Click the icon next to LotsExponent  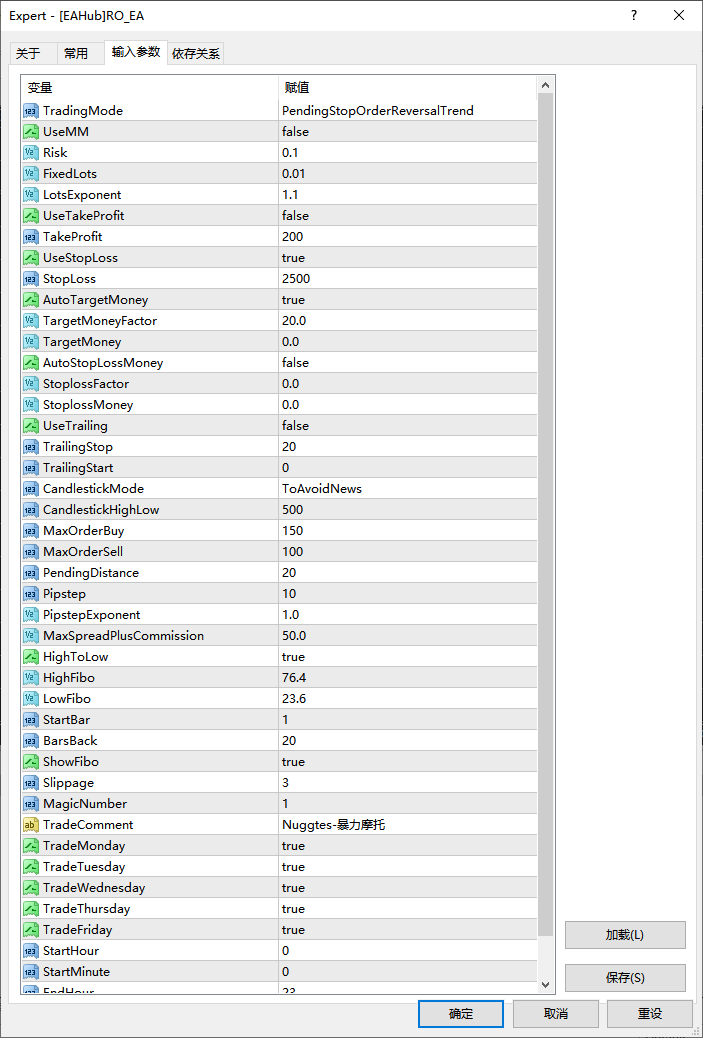pos(31,195)
